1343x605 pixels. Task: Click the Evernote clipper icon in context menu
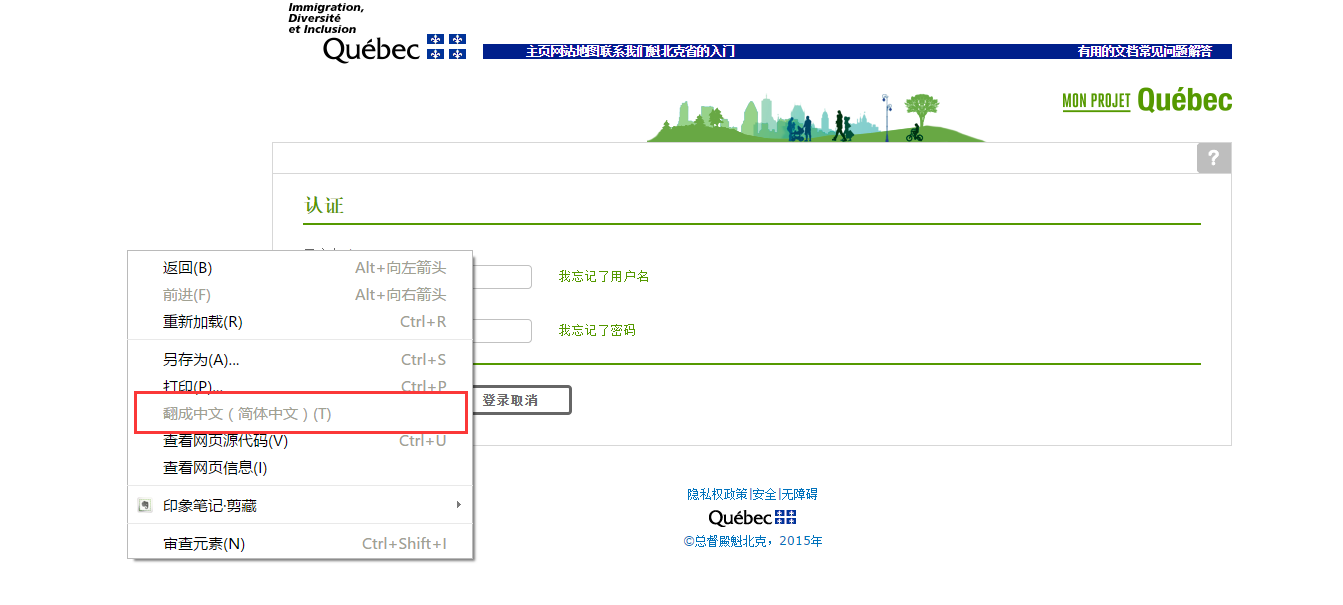pyautogui.click(x=145, y=506)
